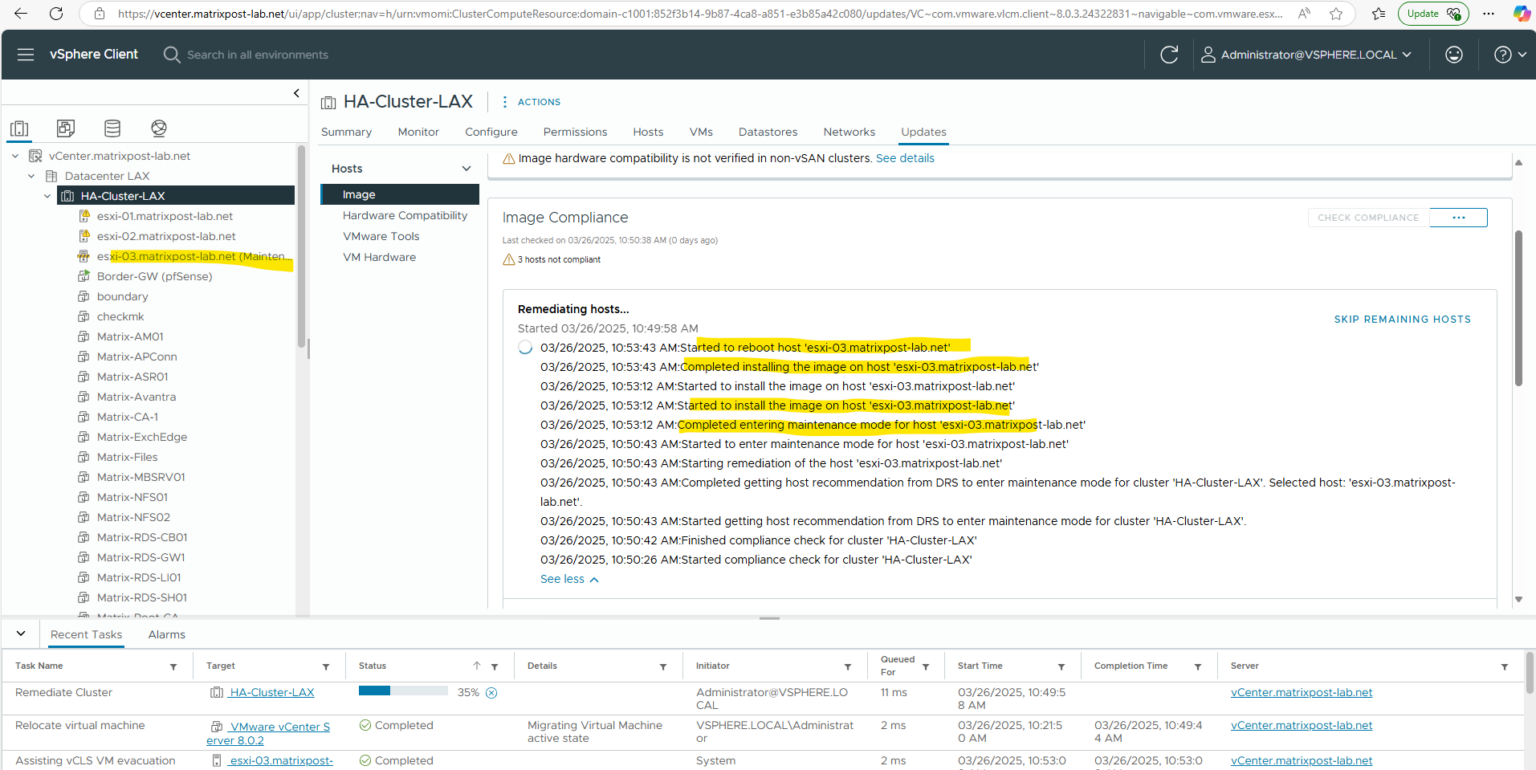Cancel the Remediate Cluster task

point(490,691)
